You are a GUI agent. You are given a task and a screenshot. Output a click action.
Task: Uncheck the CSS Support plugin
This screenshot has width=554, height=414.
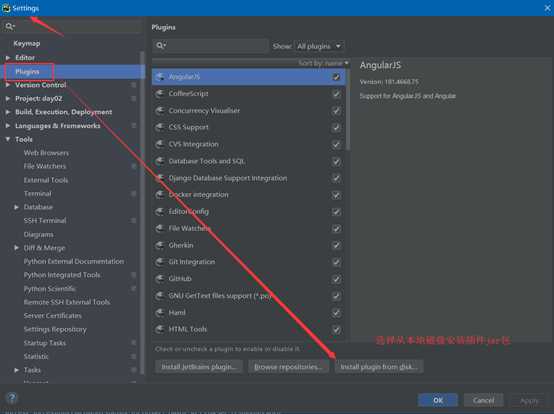pyautogui.click(x=336, y=127)
